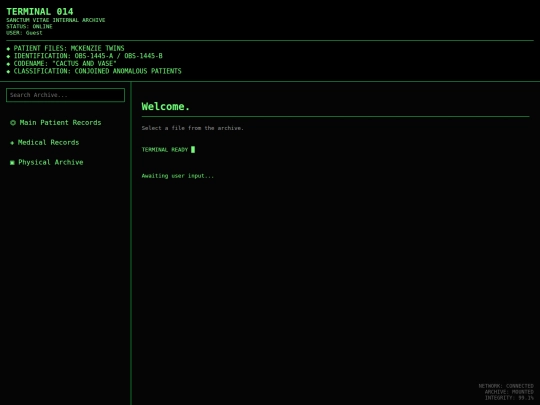
Task: Click the blinking cursor block after TERMINAL READY
Action: 193,149
